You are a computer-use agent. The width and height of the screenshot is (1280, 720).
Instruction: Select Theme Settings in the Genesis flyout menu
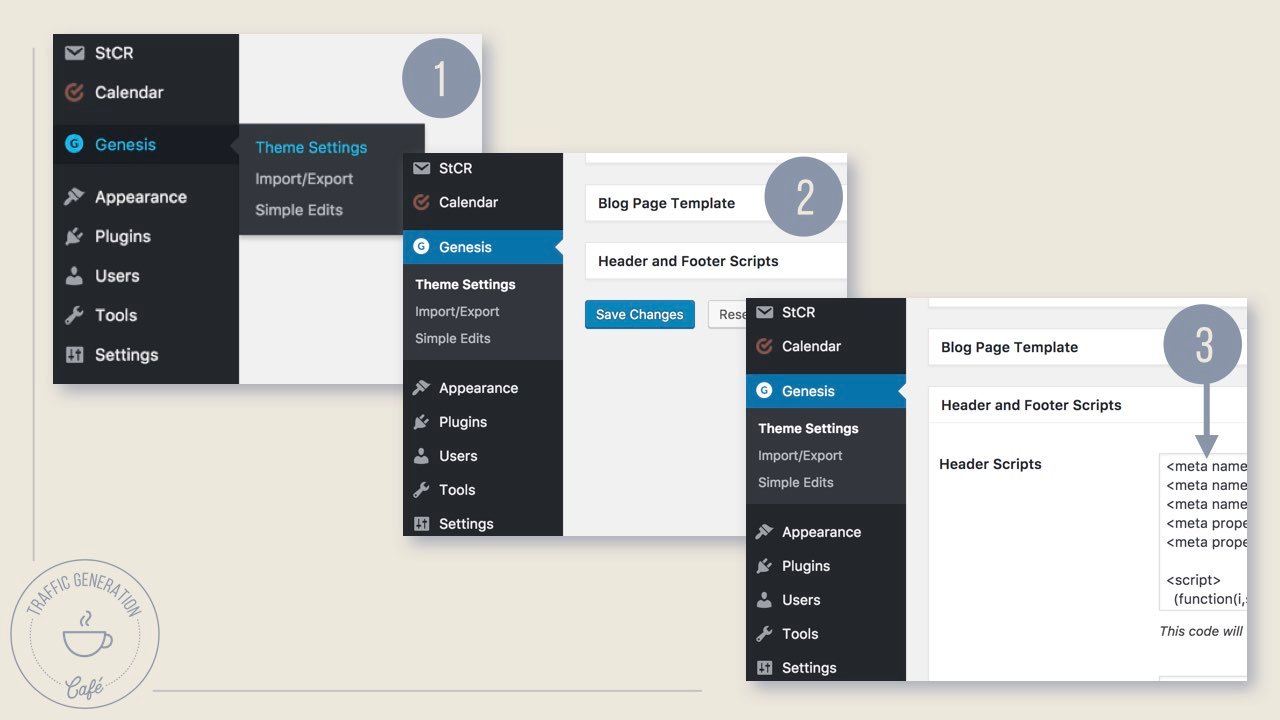coord(311,147)
